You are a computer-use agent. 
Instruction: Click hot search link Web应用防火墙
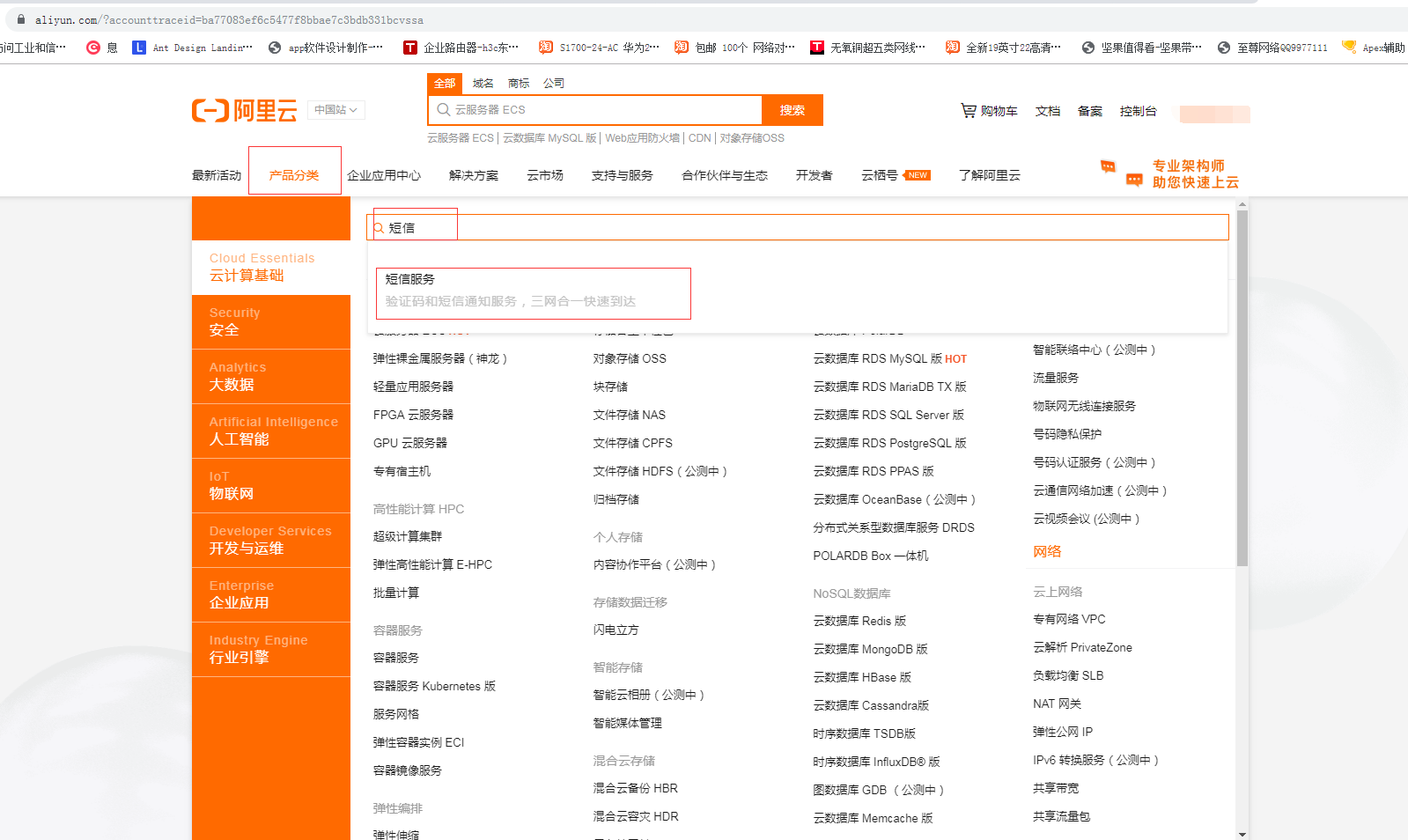pyautogui.click(x=643, y=138)
